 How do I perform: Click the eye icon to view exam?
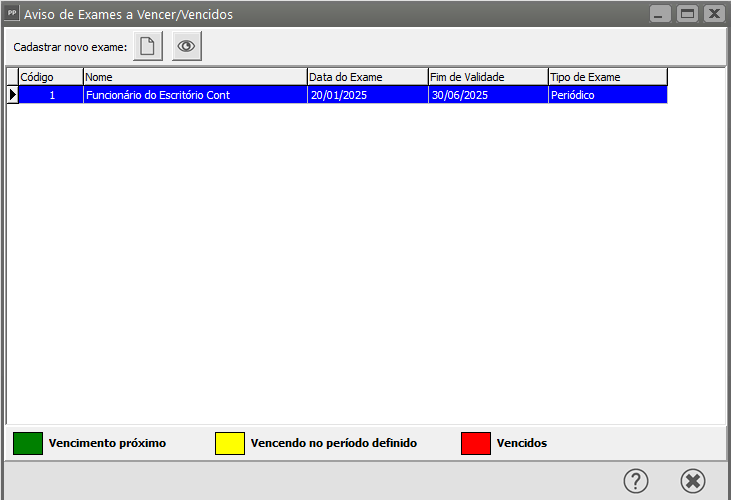[x=186, y=47]
